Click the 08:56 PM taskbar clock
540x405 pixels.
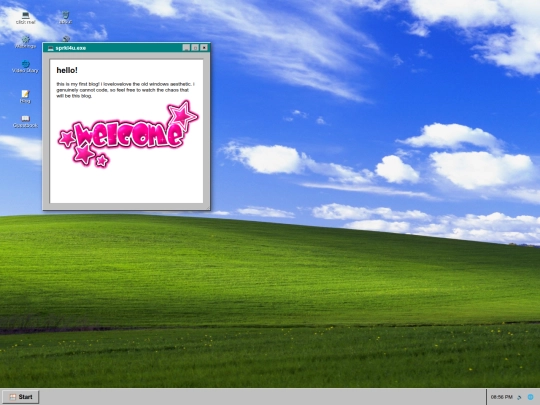[501, 397]
